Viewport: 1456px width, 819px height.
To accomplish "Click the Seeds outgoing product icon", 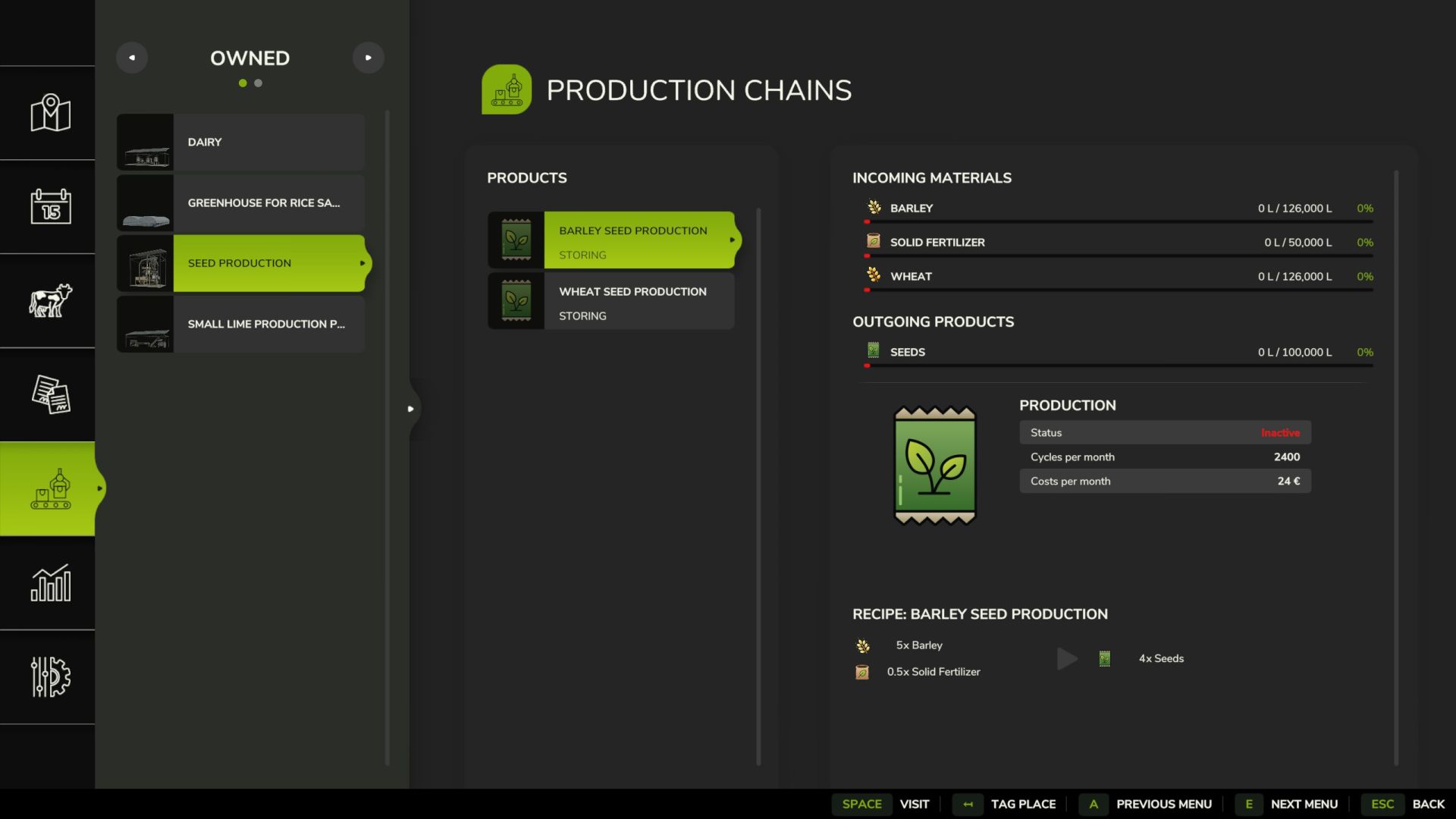I will [x=874, y=350].
